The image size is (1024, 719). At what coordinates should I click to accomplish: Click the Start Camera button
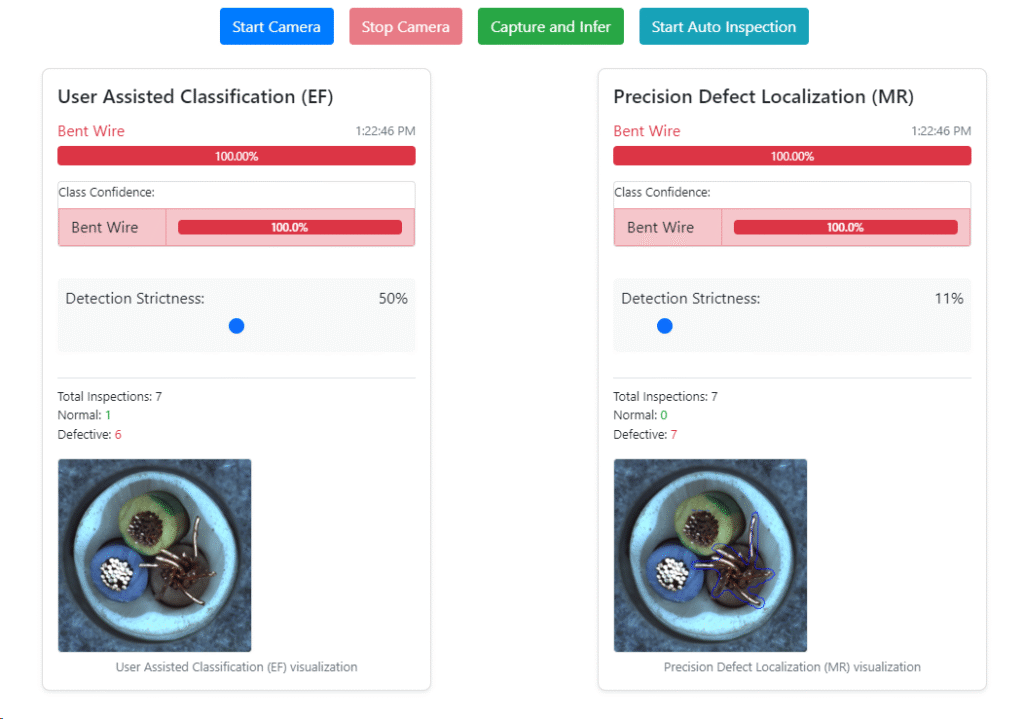click(x=276, y=27)
